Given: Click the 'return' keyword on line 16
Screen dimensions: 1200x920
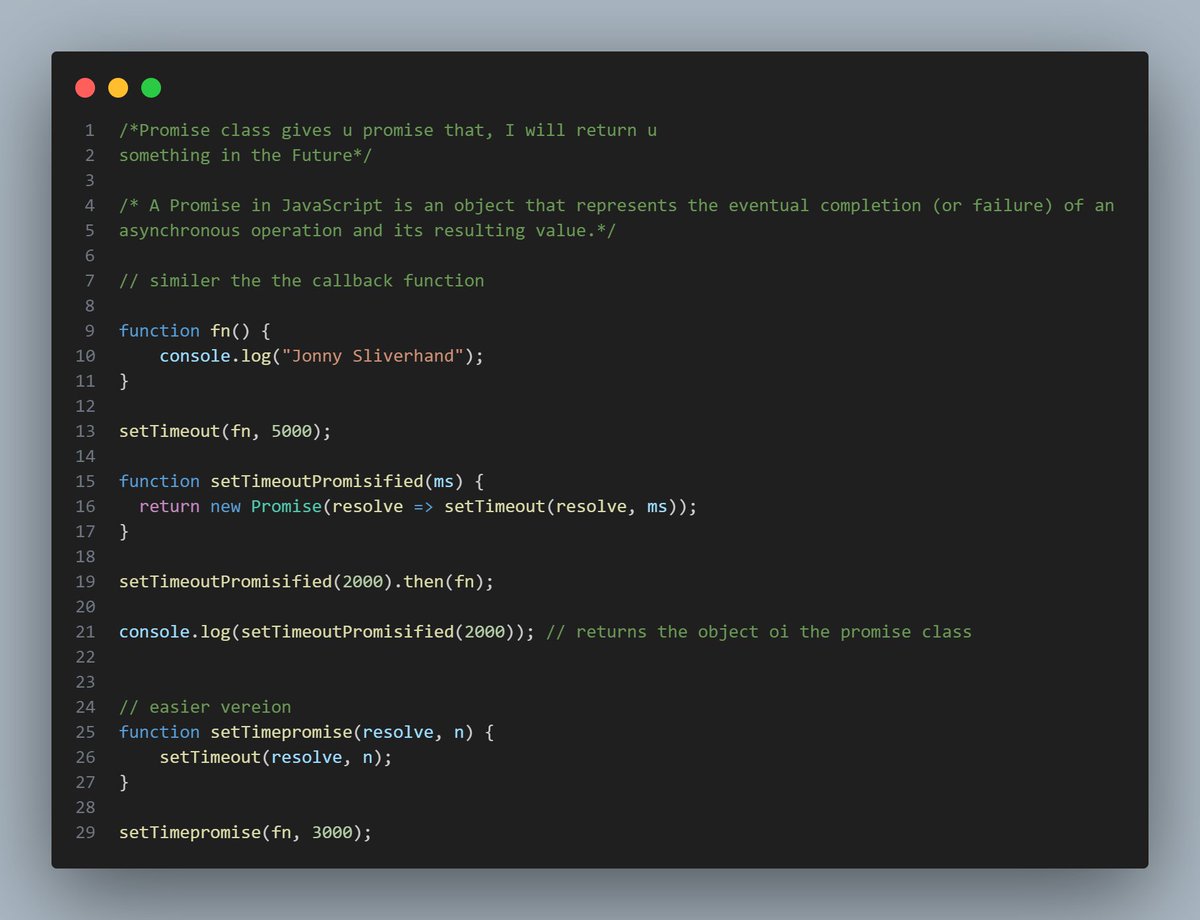Looking at the screenshot, I should pos(169,506).
